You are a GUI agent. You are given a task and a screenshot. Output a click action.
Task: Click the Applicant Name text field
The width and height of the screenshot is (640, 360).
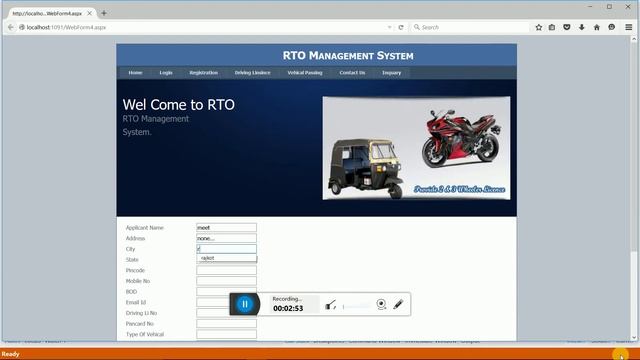click(226, 227)
